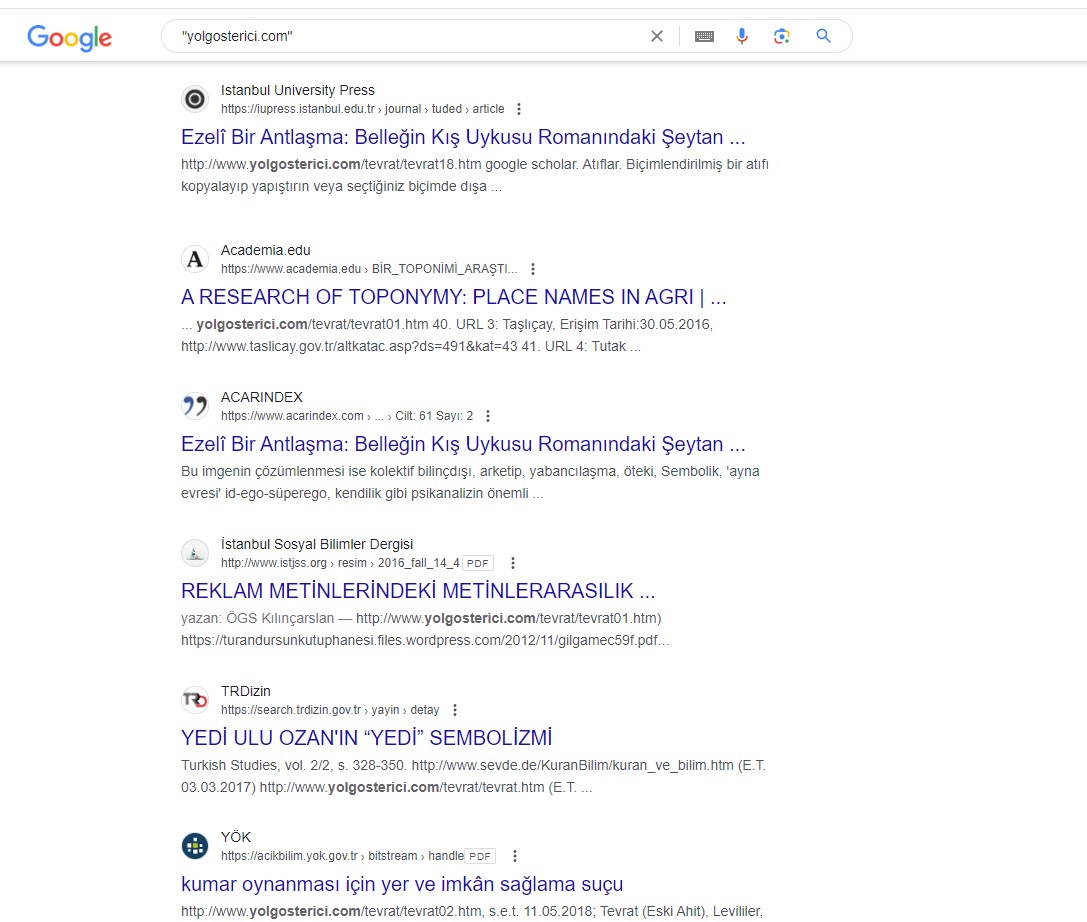Click snippet starting "Turkish Studies, vol. 2/2"
Image resolution: width=1087 pixels, height=922 pixels.
(473, 776)
